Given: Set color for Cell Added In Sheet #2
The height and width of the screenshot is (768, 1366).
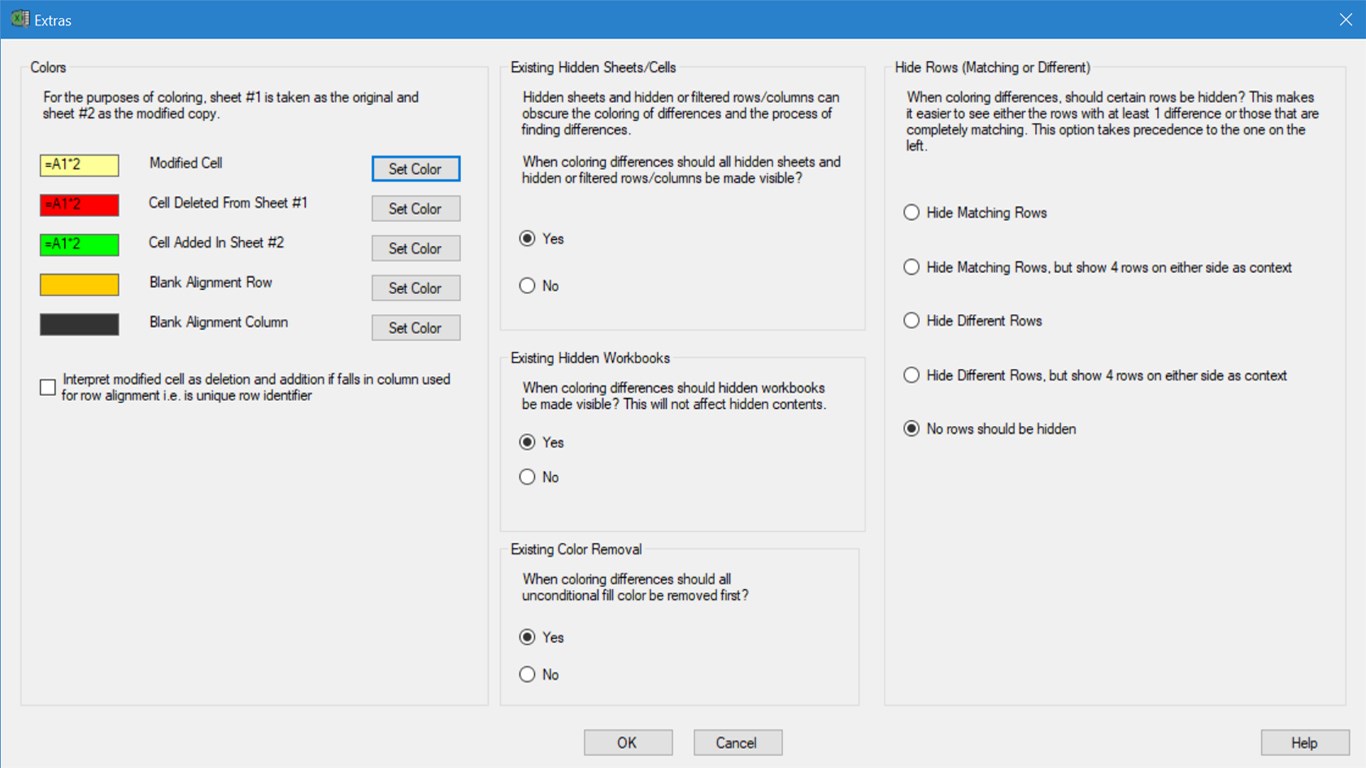Looking at the screenshot, I should click(415, 248).
